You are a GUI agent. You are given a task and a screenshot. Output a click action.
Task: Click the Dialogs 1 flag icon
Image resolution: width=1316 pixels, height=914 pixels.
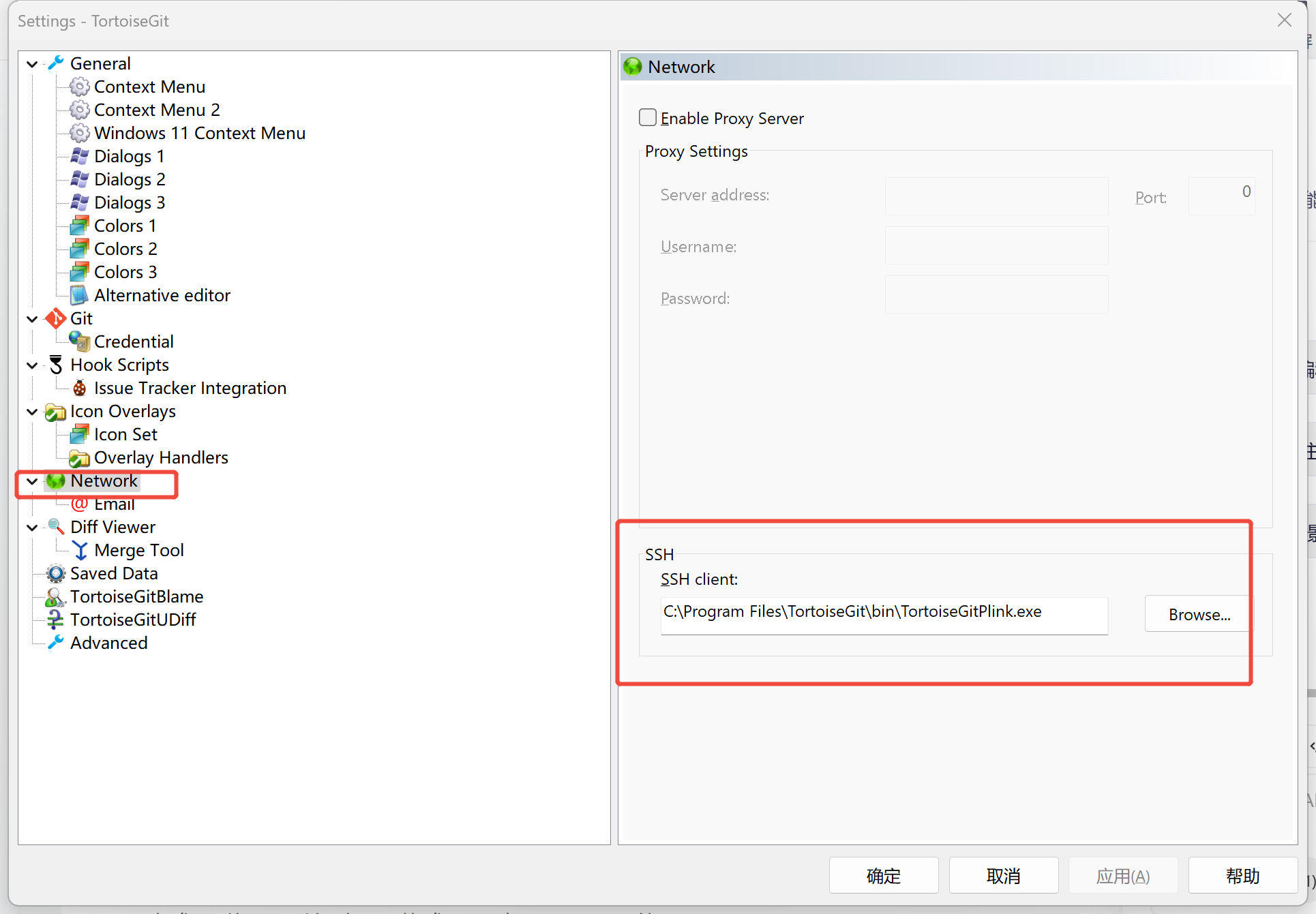(x=80, y=156)
